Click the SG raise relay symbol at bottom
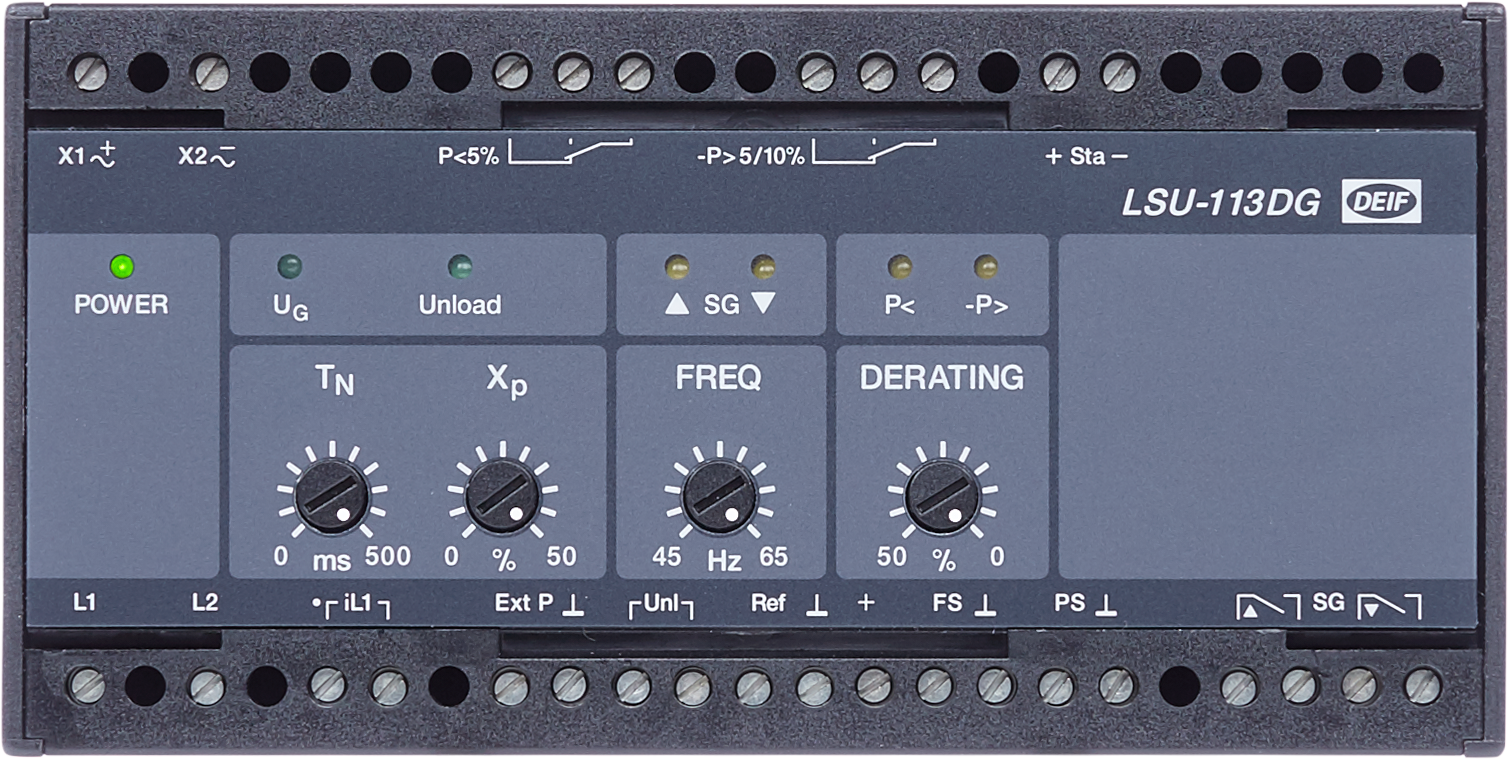 [1268, 606]
